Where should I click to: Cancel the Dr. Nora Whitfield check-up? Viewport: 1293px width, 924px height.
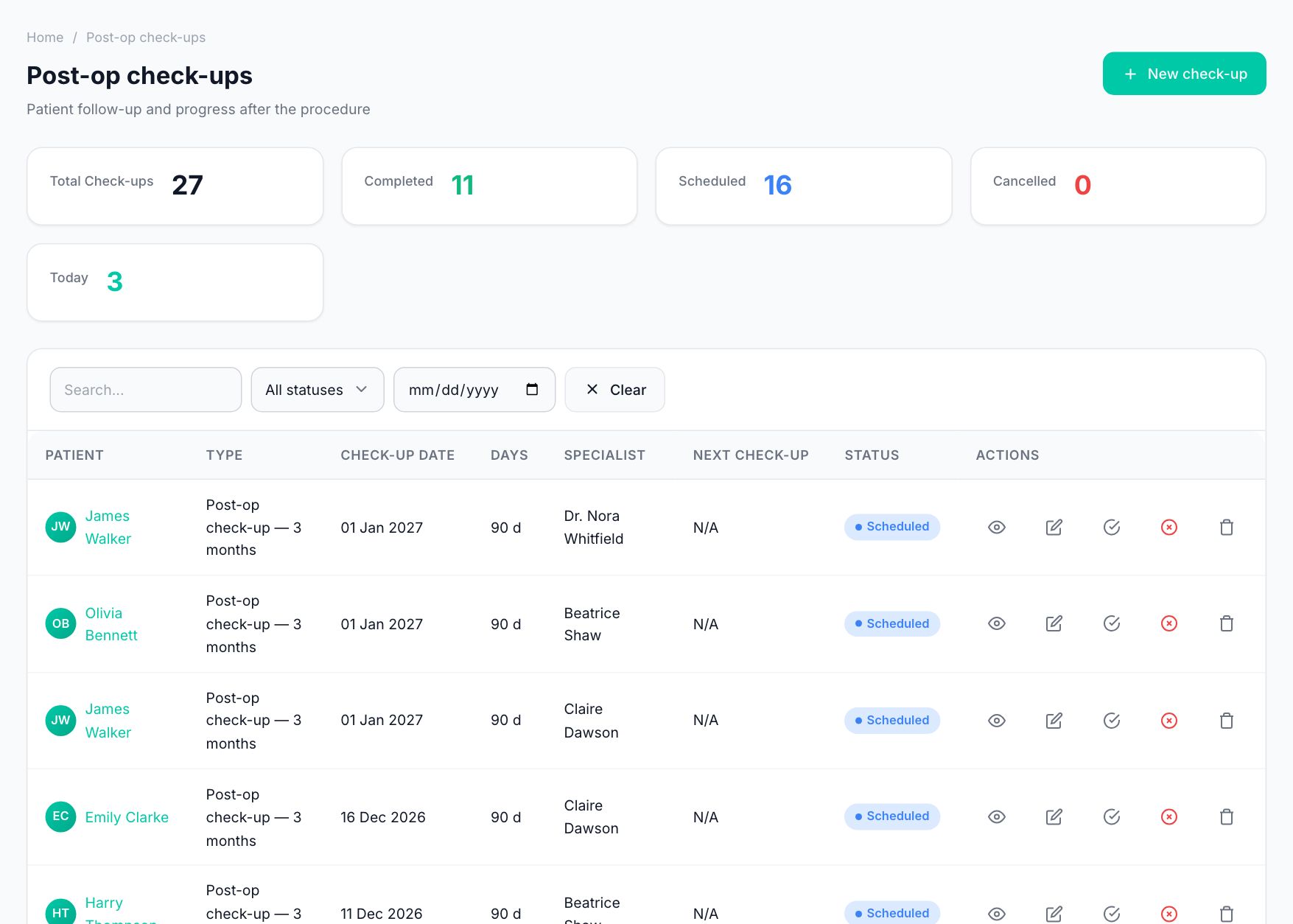click(x=1168, y=528)
